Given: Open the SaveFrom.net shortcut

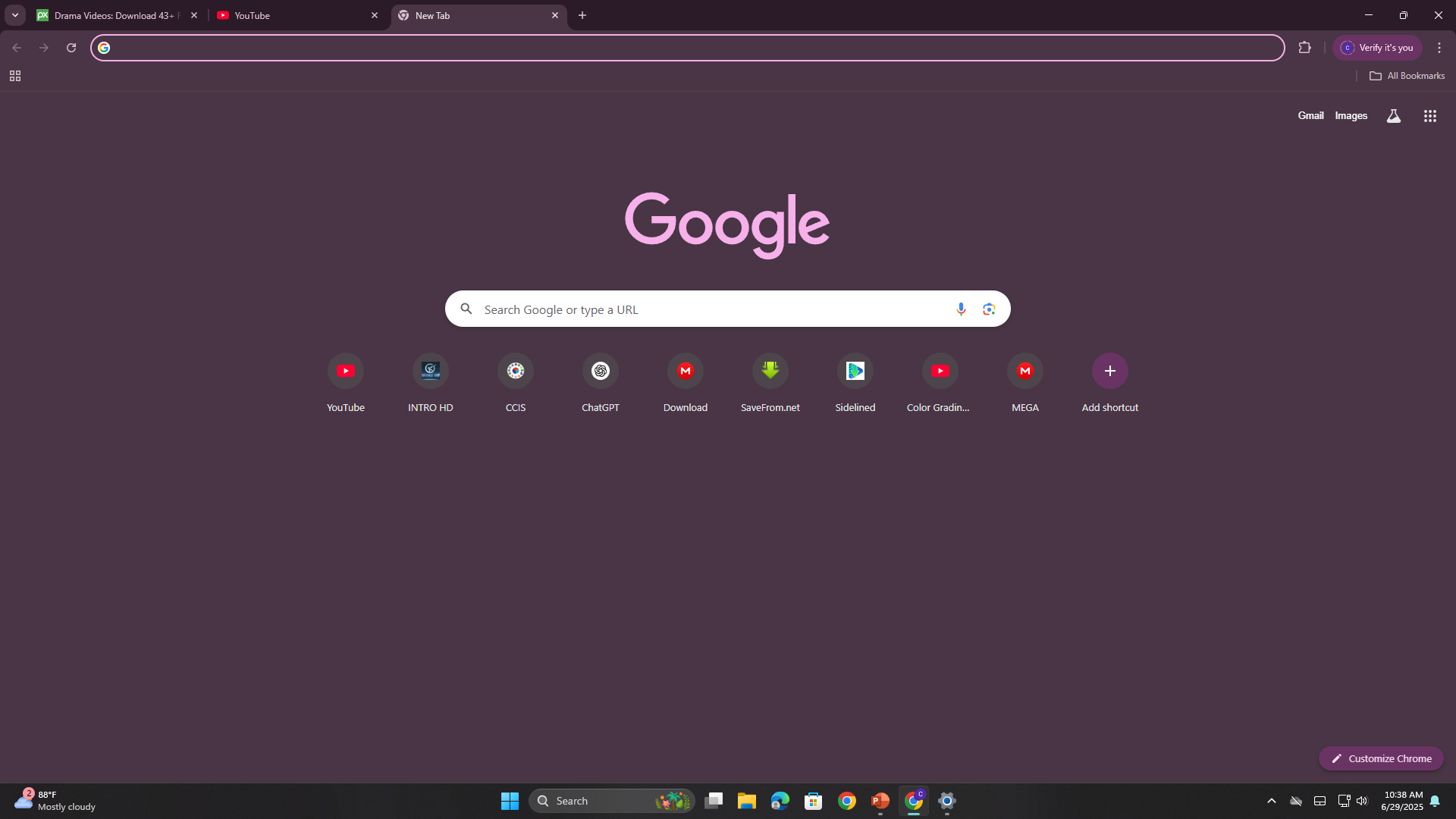Looking at the screenshot, I should pos(770,383).
